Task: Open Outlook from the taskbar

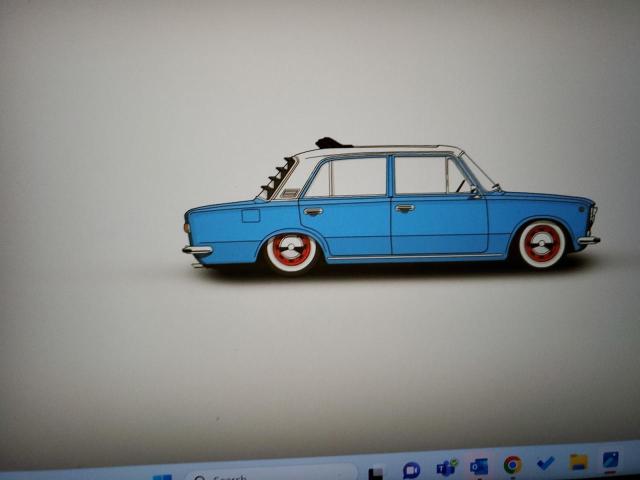Action: [479, 466]
